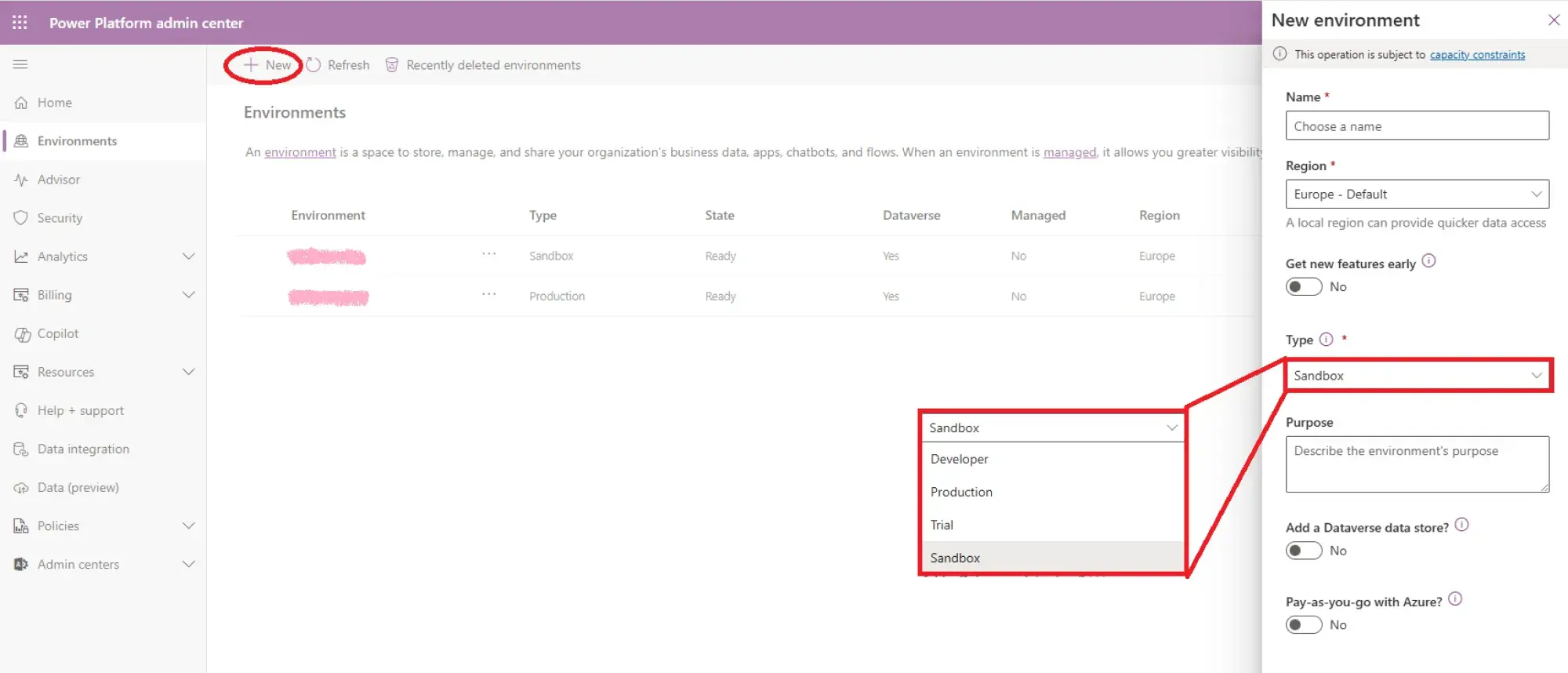Screen dimensions: 1568x673
Task: Open Security in the sidebar
Action: pos(103,218)
